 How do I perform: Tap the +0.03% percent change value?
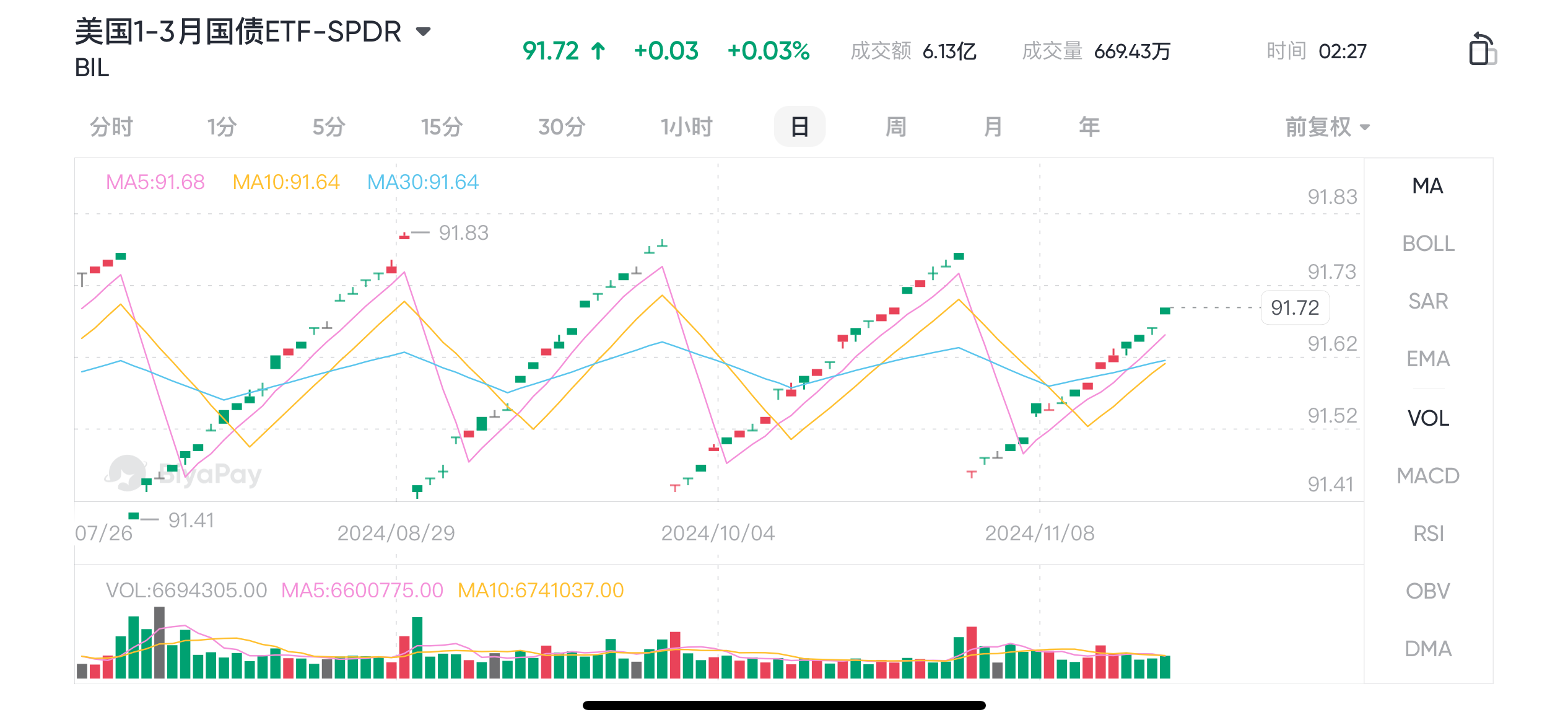(x=768, y=51)
